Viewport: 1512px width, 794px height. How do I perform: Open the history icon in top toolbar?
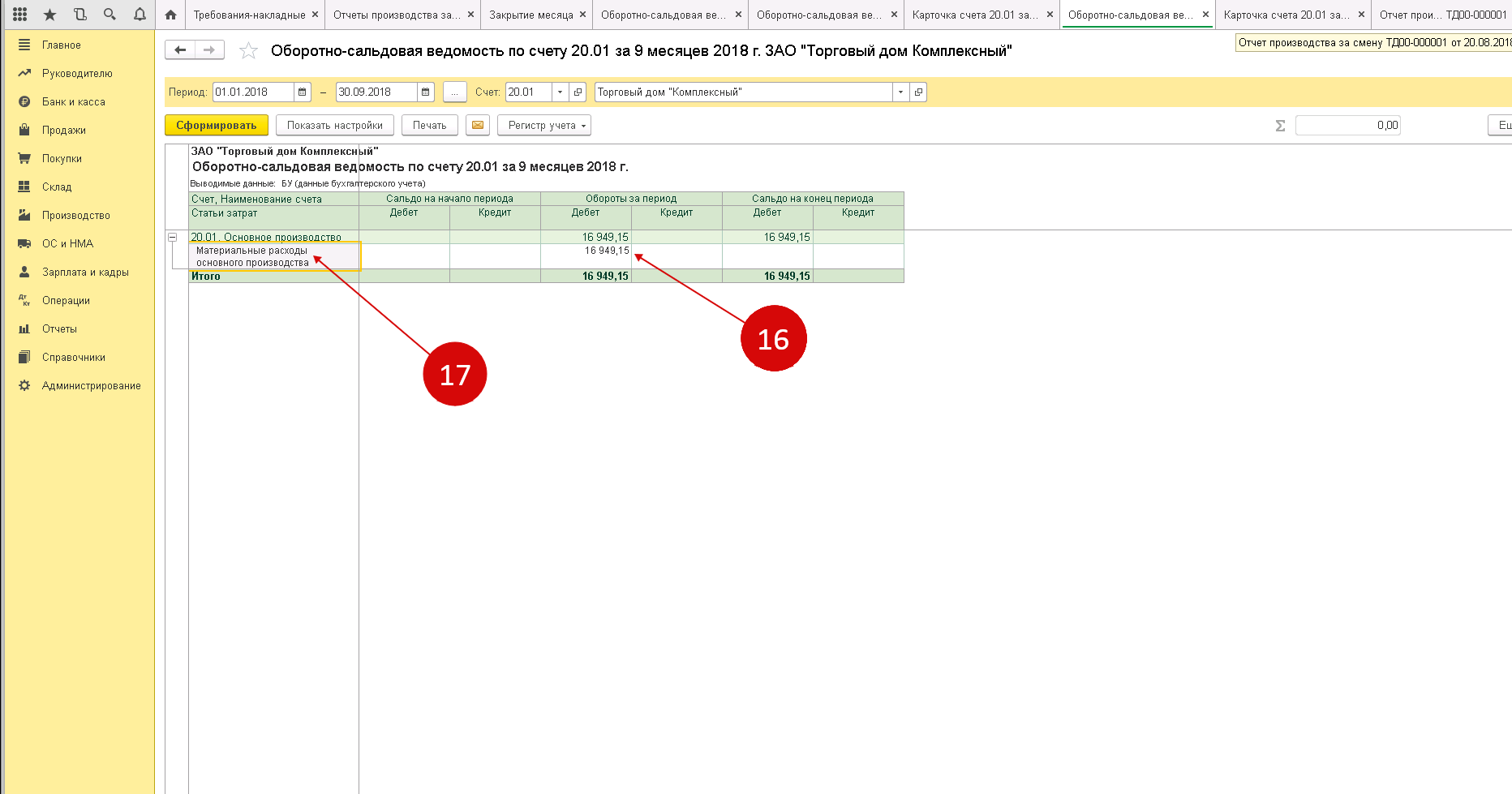pyautogui.click(x=79, y=15)
